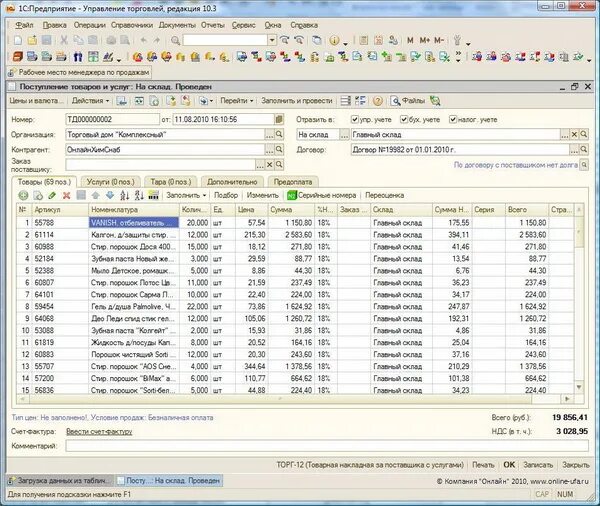Expand the Заполнить dropdown in table toolbar
The width and height of the screenshot is (600, 506).
(186, 196)
